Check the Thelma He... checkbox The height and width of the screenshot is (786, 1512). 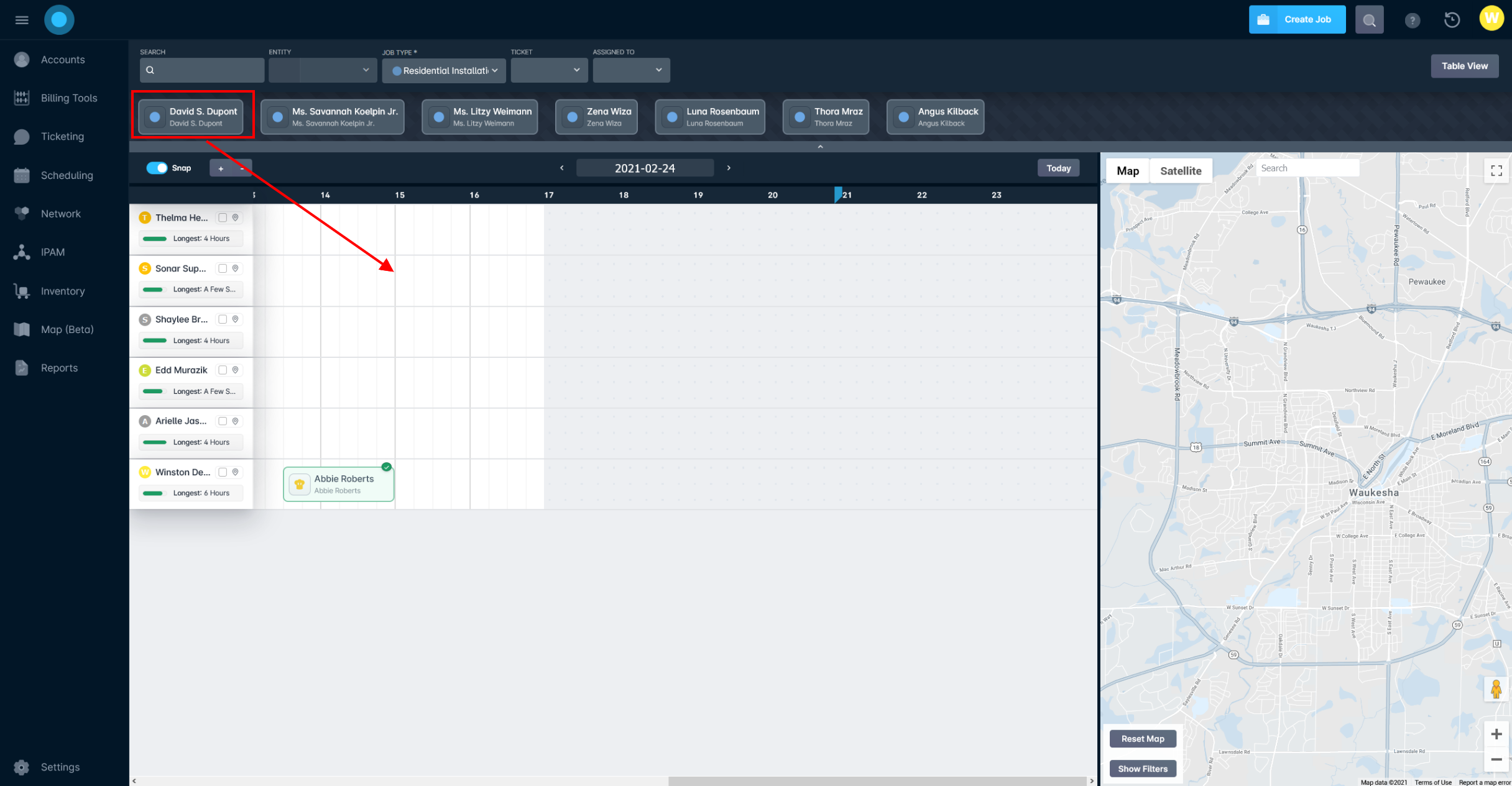(x=223, y=217)
